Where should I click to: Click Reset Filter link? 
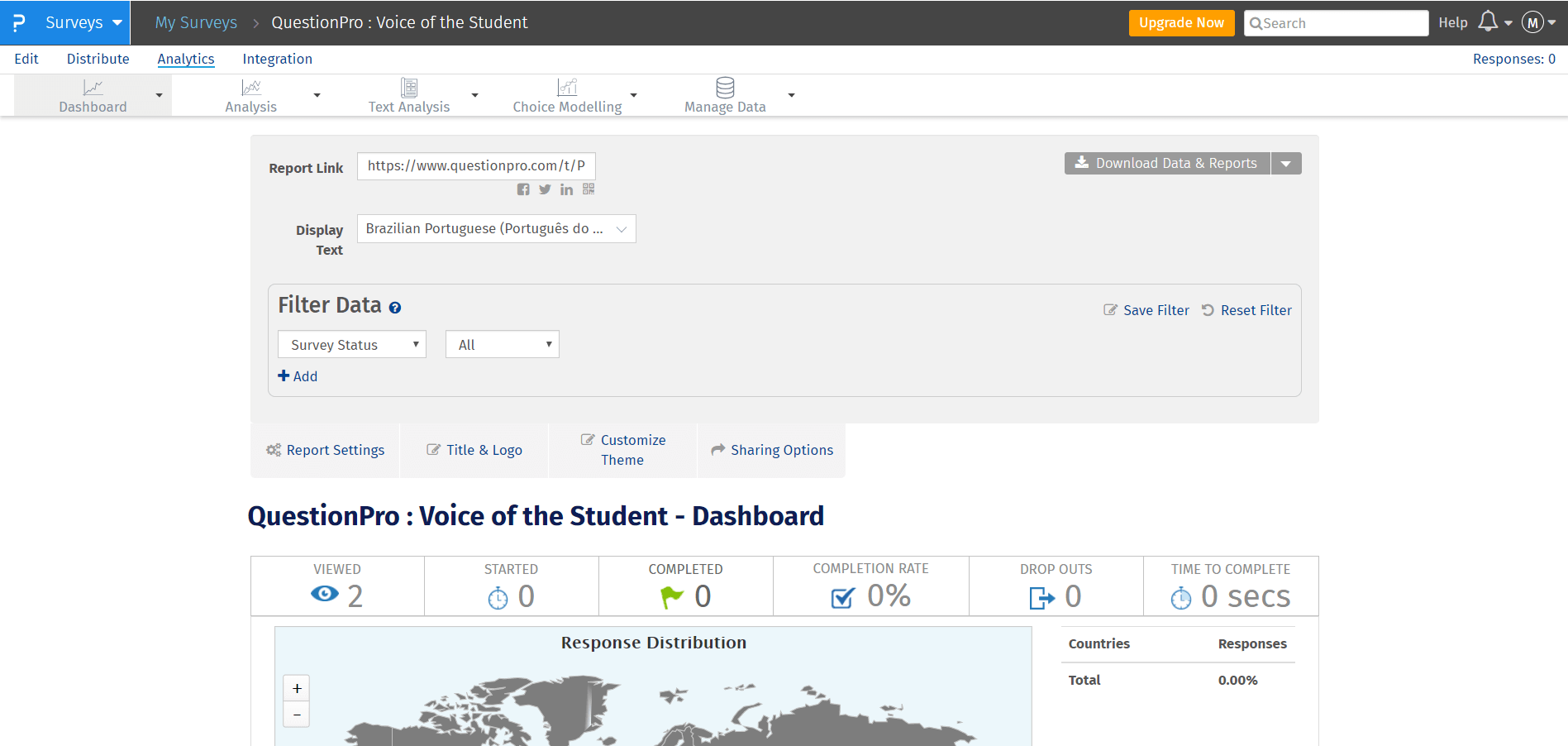click(x=1246, y=310)
